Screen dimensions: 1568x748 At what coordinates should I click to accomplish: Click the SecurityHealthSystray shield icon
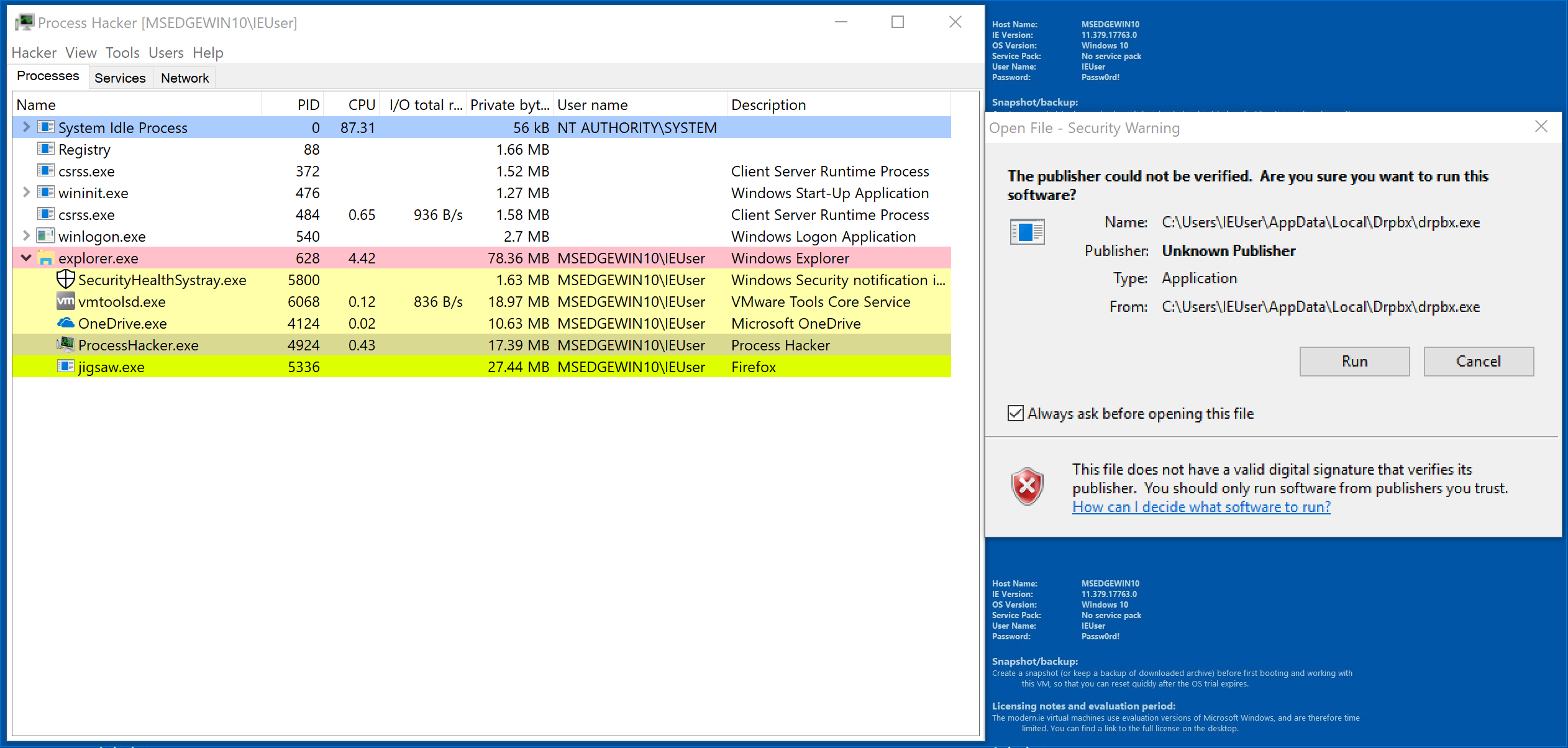66,280
